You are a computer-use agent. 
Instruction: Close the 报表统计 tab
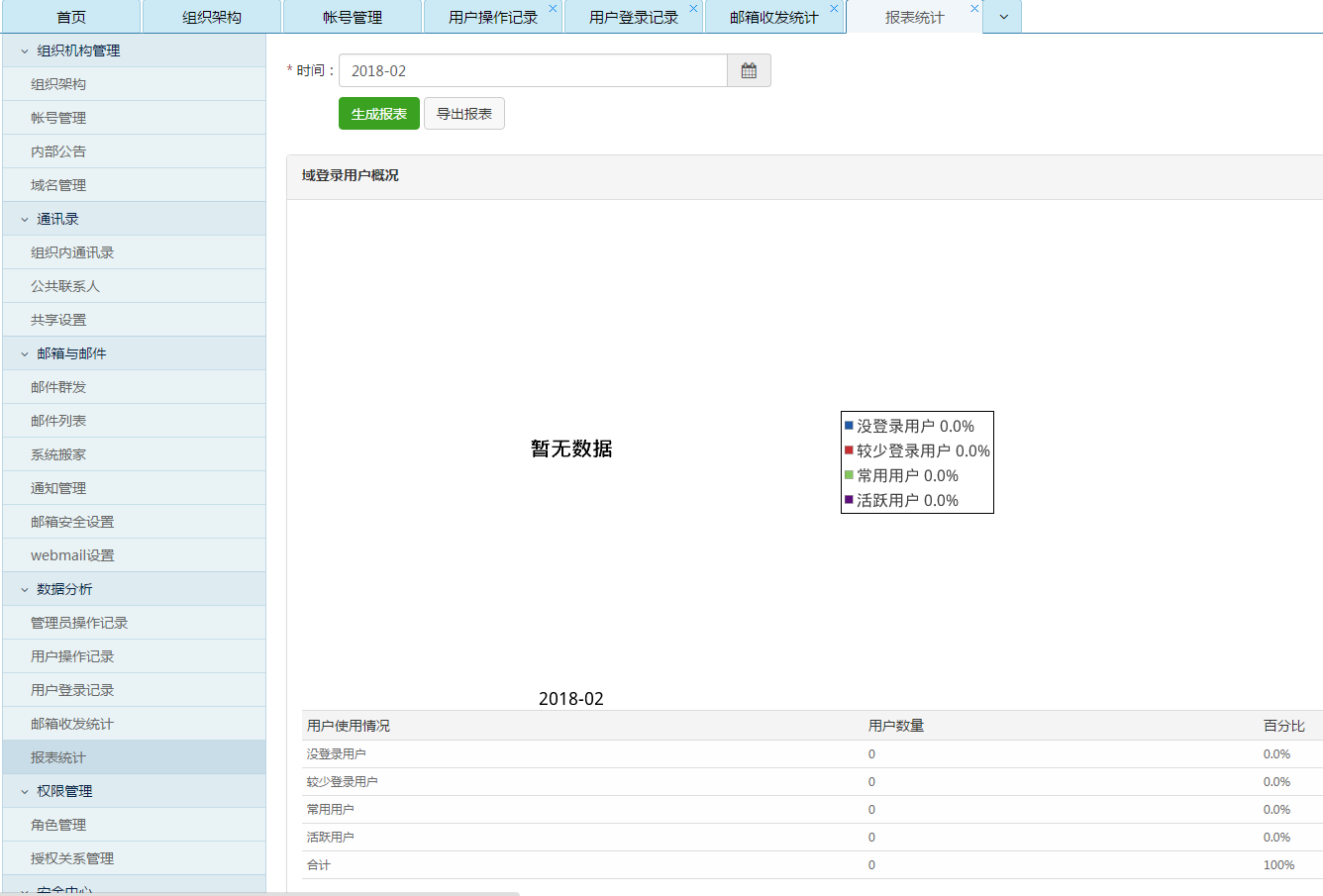(974, 8)
